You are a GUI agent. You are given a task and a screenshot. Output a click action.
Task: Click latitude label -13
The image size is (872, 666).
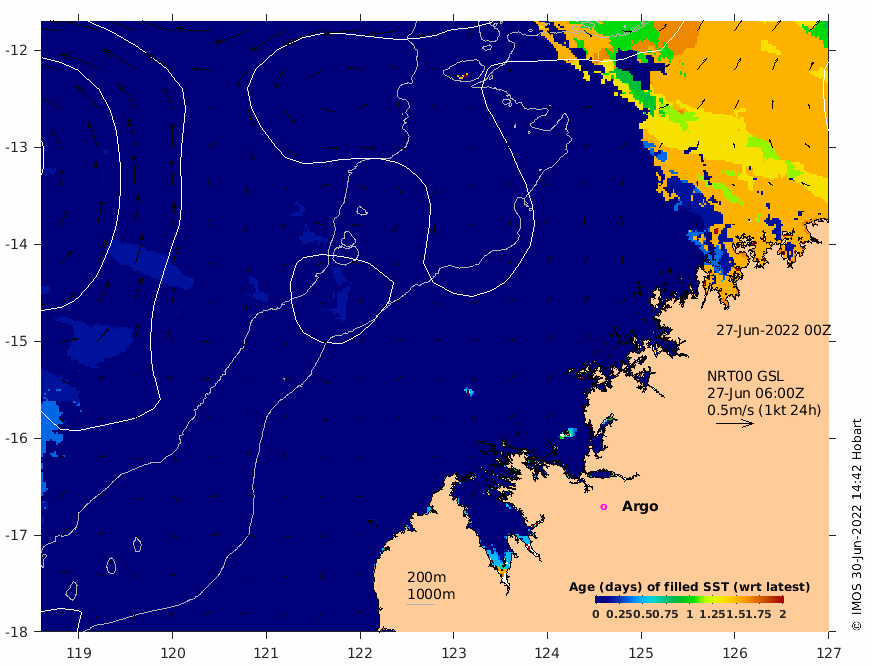point(16,147)
